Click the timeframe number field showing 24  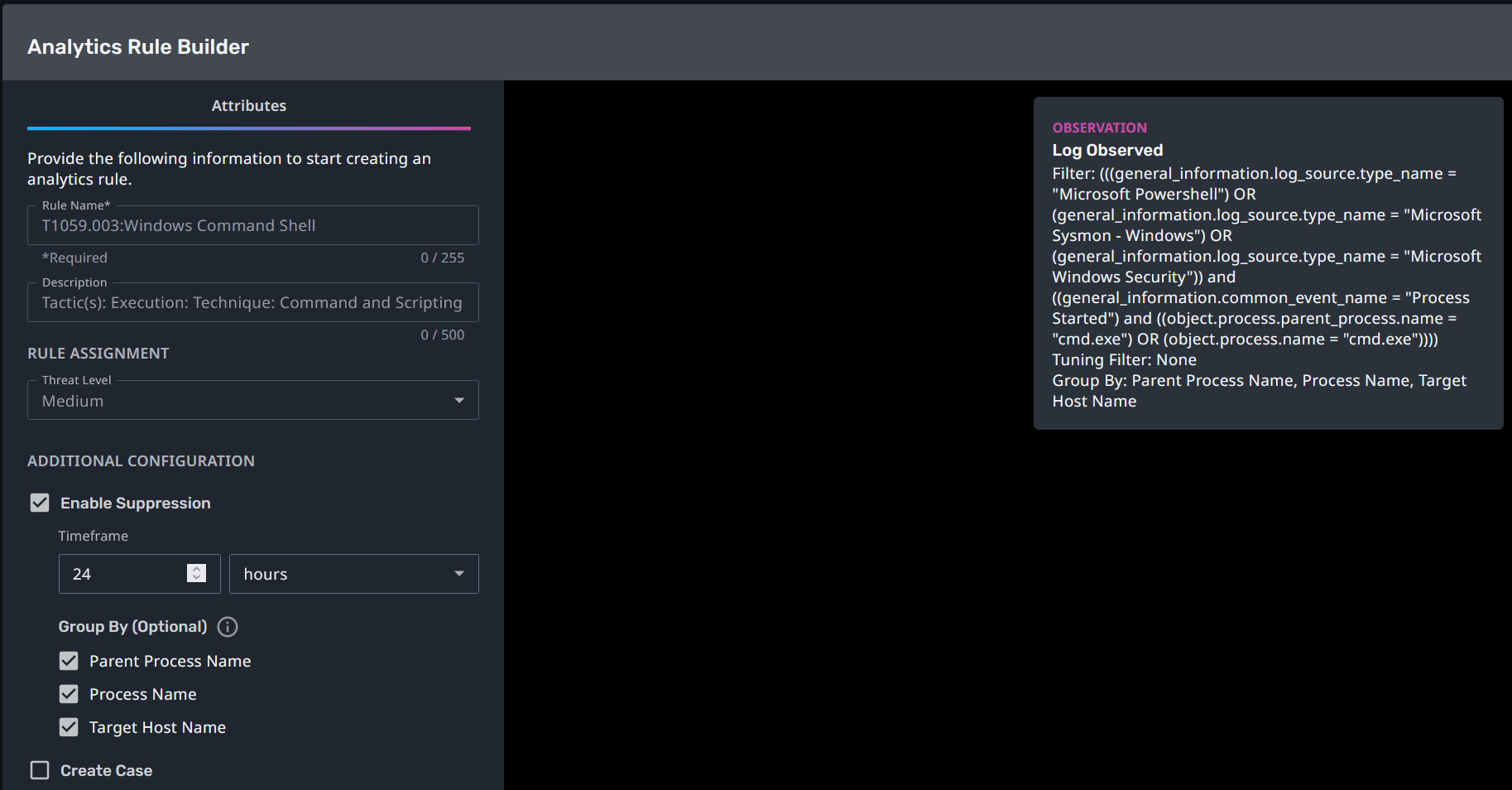point(139,574)
